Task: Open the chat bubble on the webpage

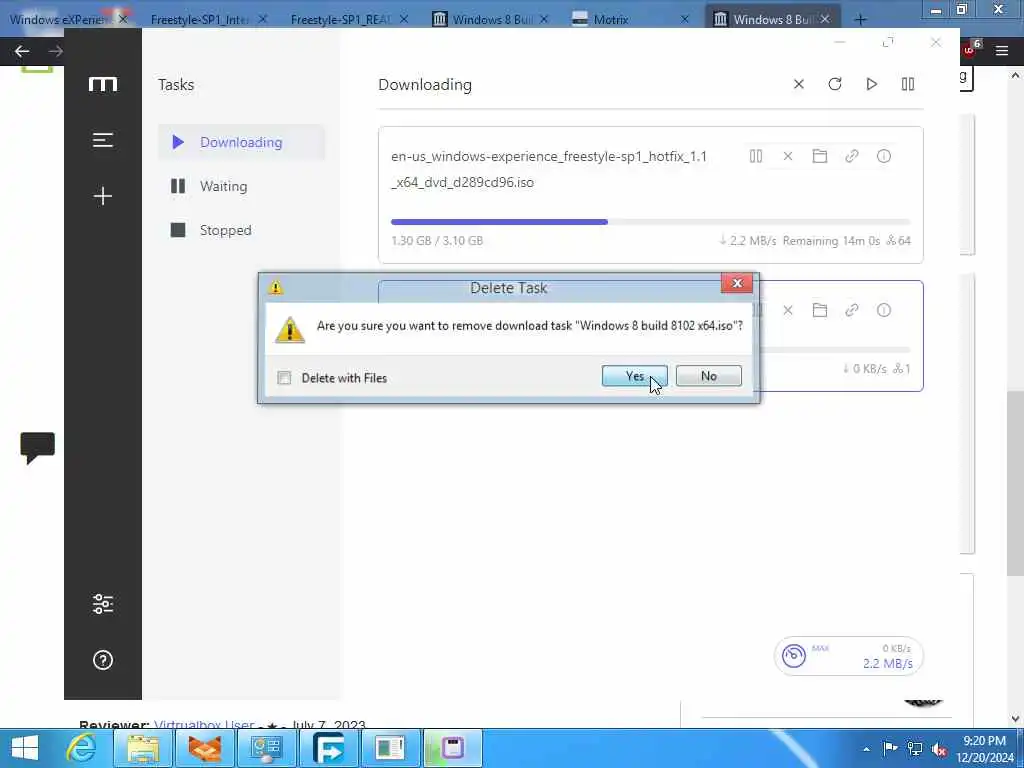Action: 37,448
